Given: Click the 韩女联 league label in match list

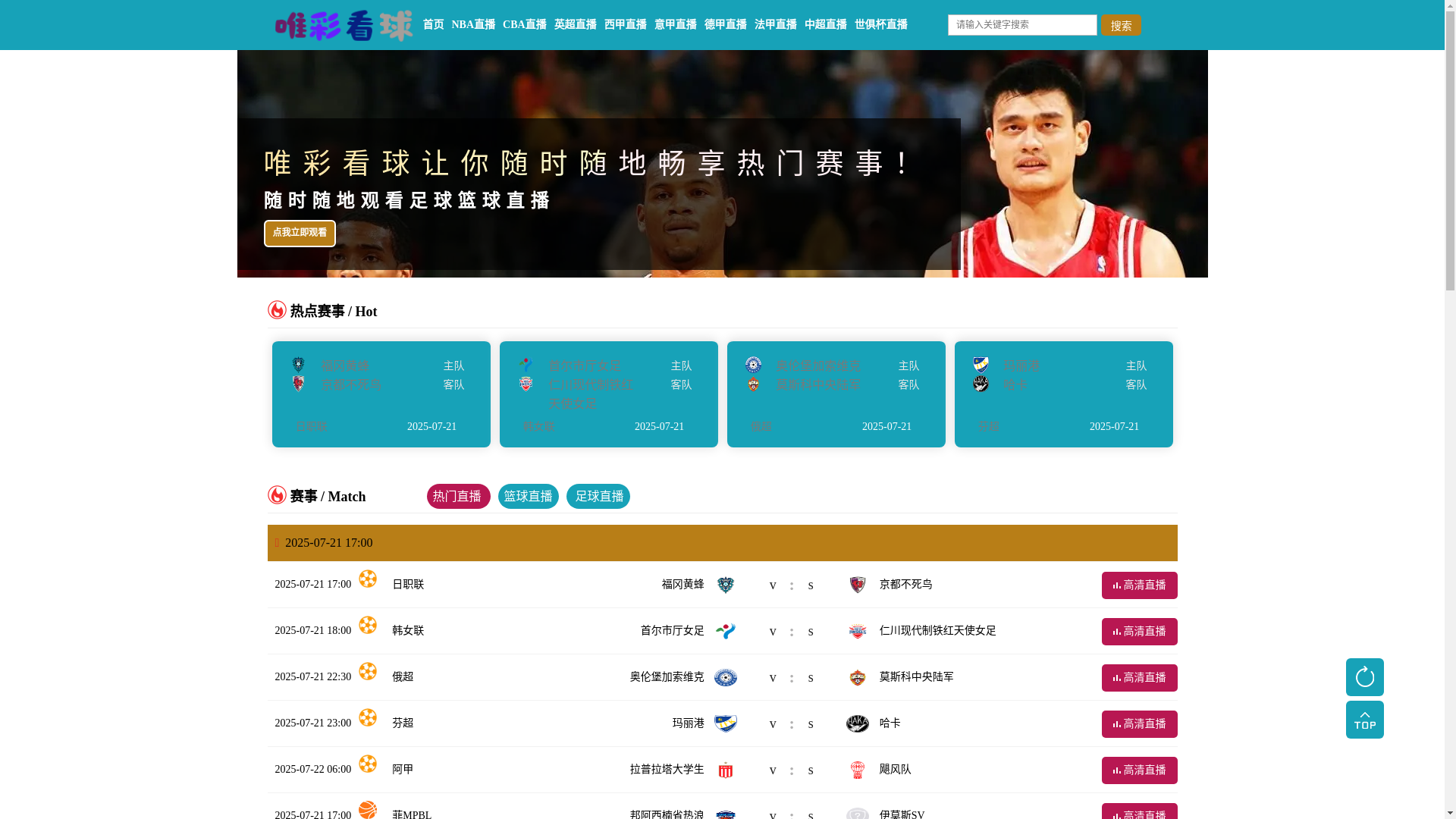Looking at the screenshot, I should [408, 631].
